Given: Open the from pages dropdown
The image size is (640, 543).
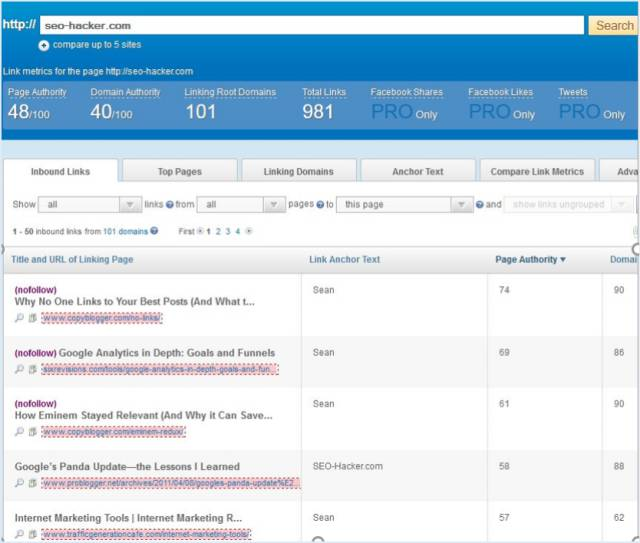Looking at the screenshot, I should [x=241, y=205].
